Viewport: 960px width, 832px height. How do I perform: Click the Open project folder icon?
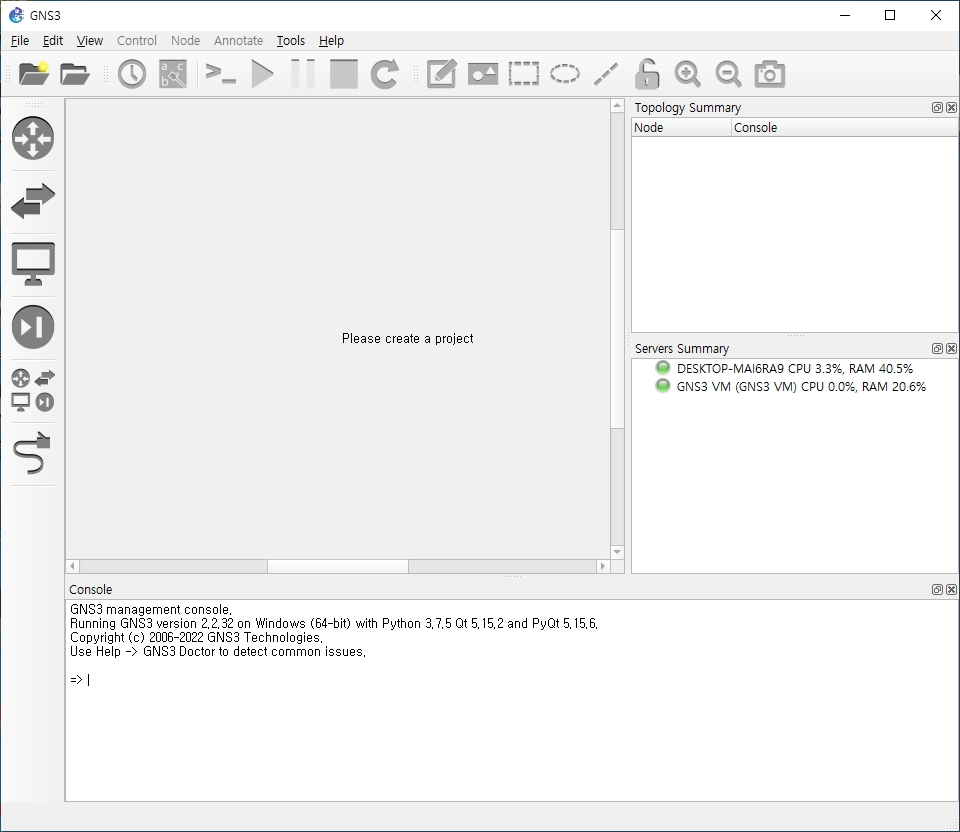(x=75, y=74)
